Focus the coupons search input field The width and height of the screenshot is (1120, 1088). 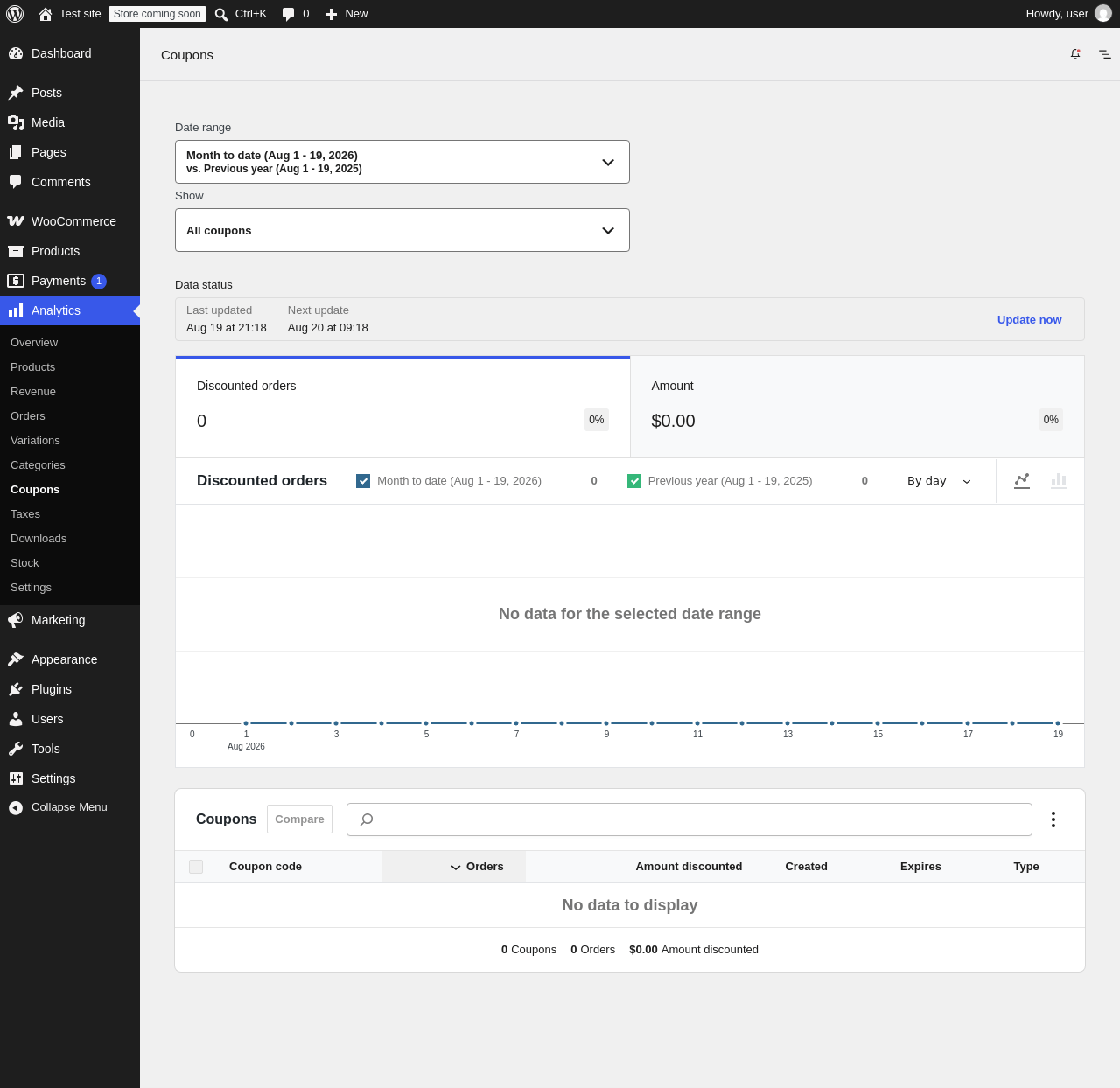click(x=689, y=819)
